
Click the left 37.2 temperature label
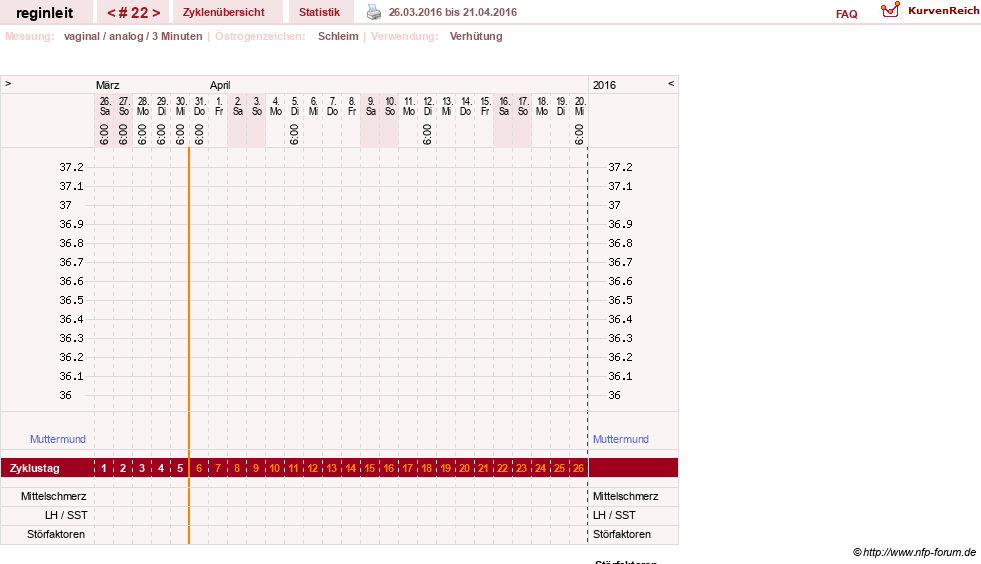pyautogui.click(x=71, y=167)
